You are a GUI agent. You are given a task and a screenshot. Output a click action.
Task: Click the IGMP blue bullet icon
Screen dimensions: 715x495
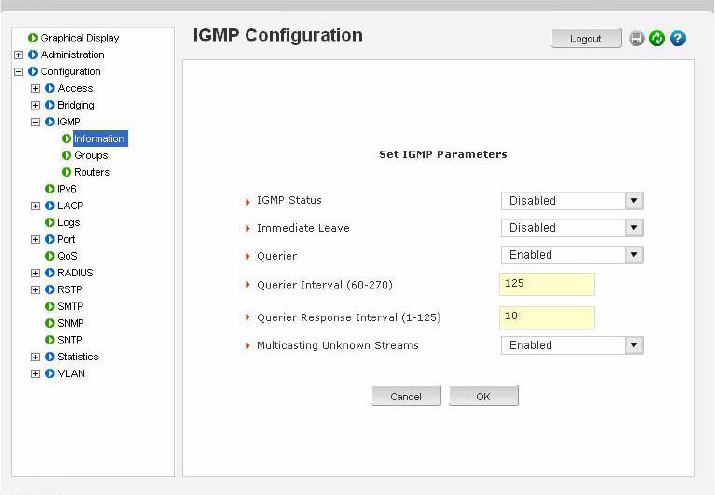[x=50, y=122]
